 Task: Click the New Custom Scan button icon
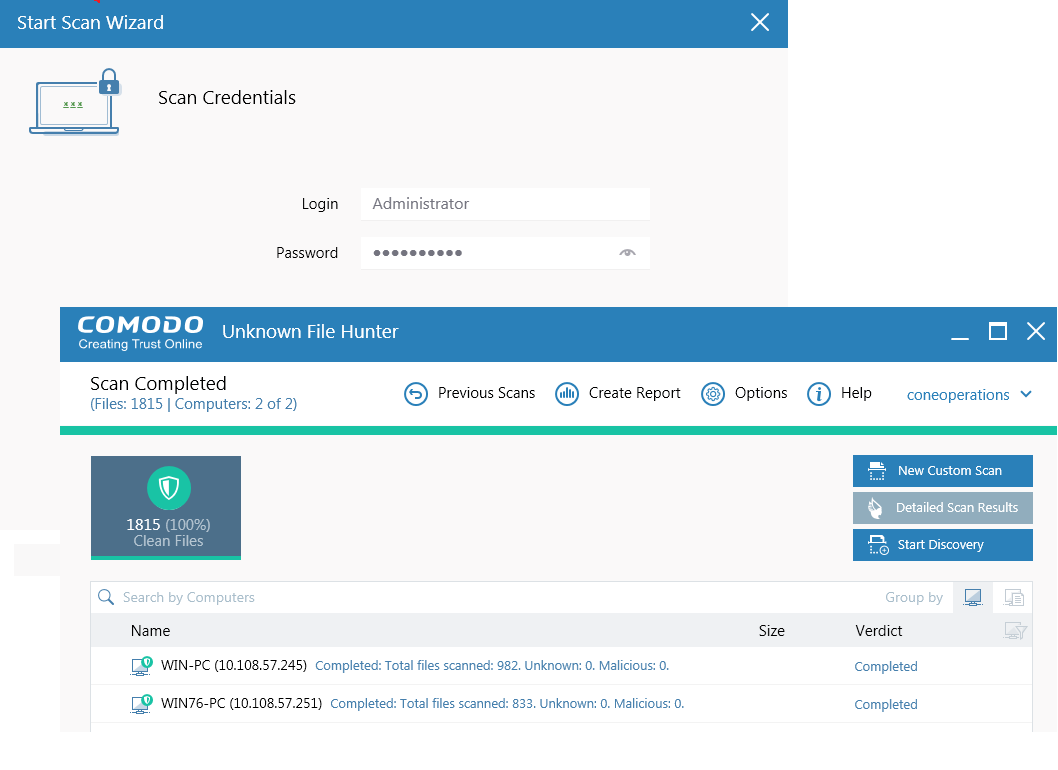click(876, 471)
